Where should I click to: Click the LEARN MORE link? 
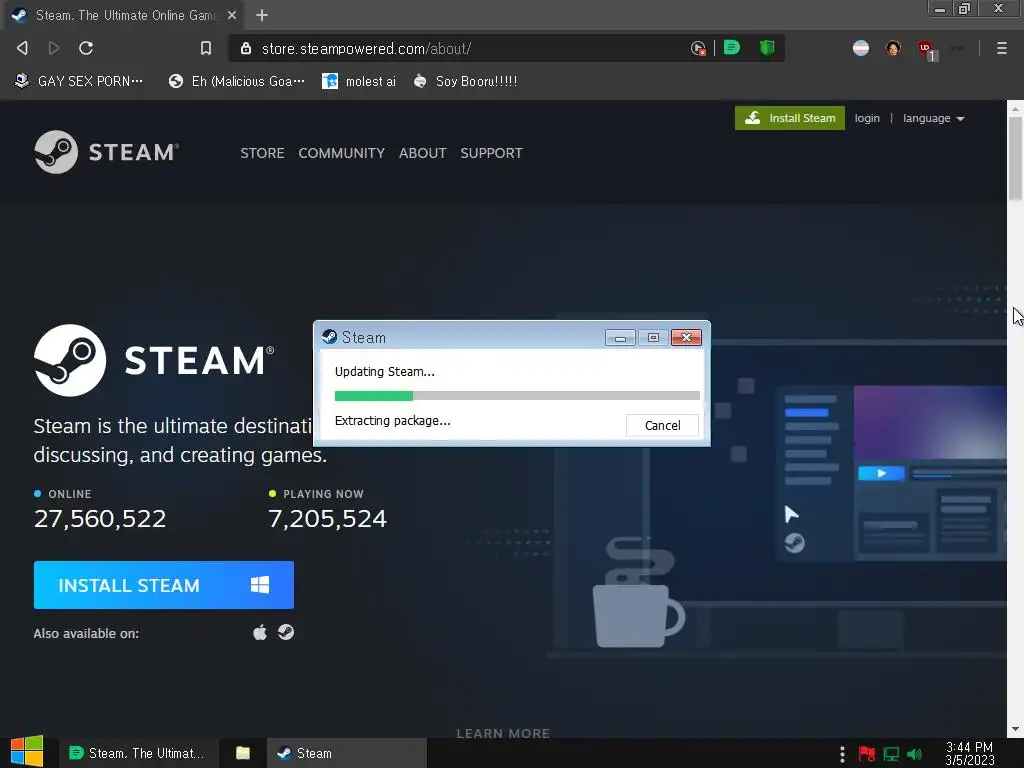click(x=503, y=733)
